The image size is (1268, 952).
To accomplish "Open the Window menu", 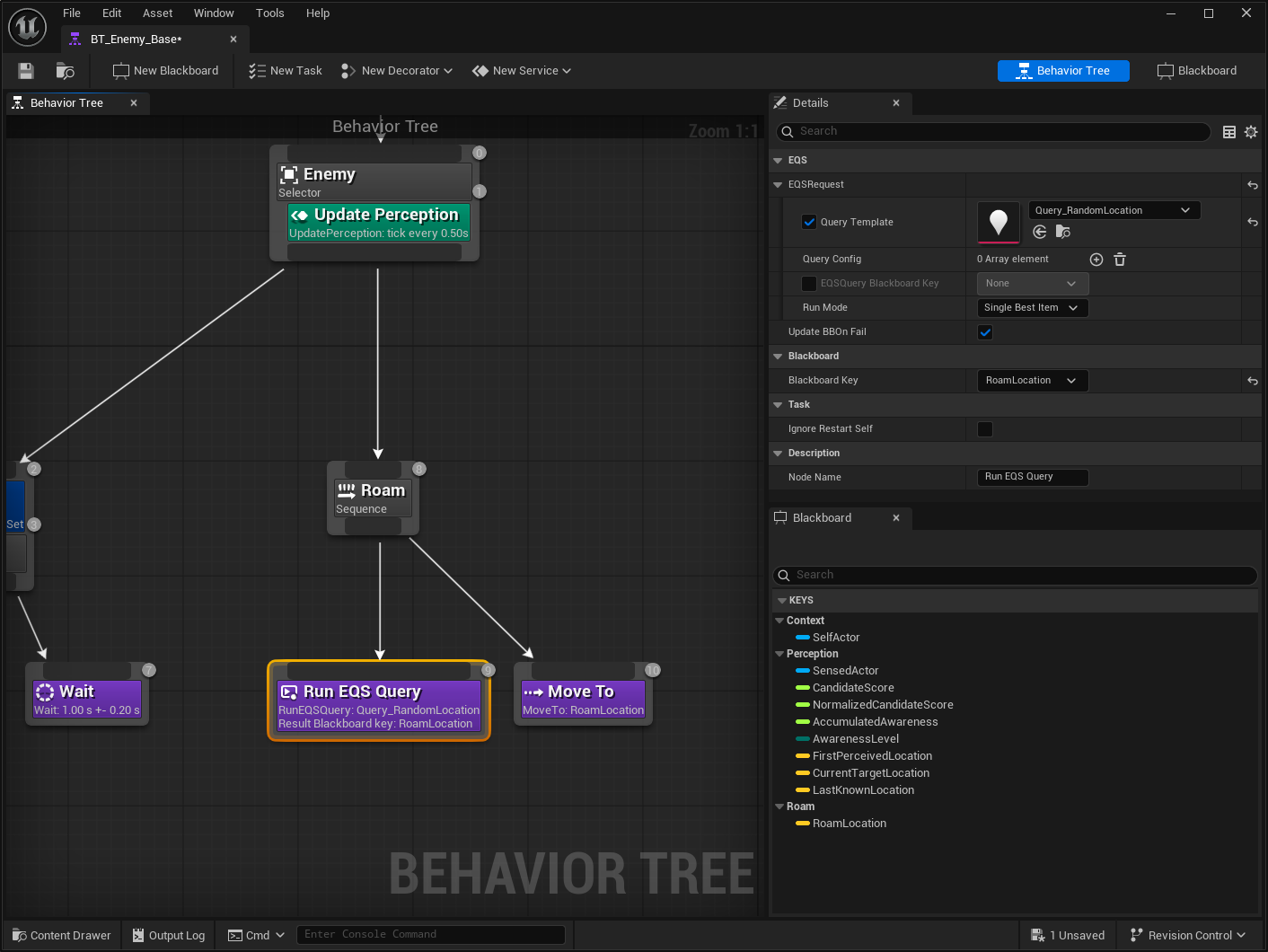I will [214, 13].
